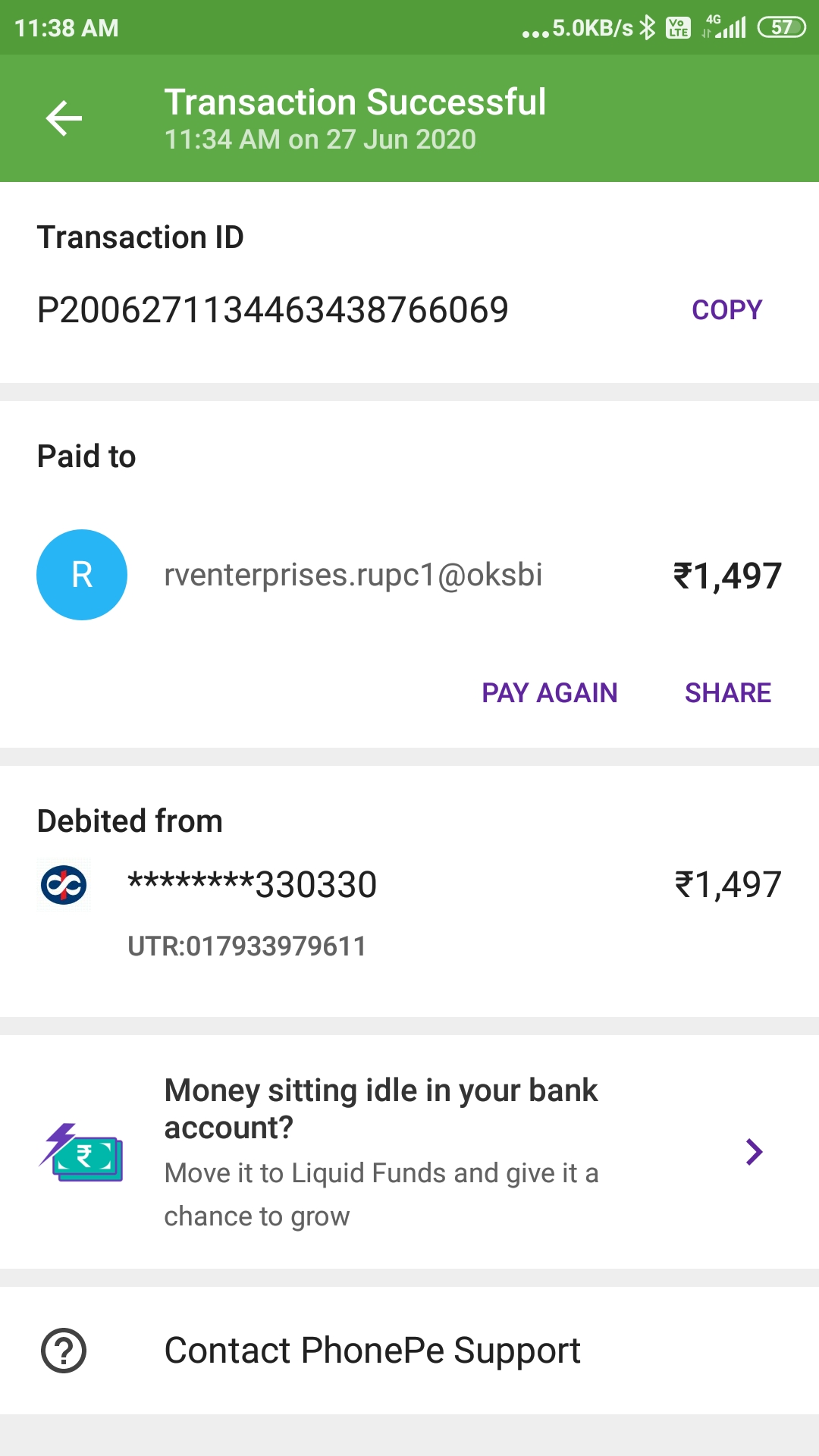Tap the Bluetooth status bar icon
The image size is (819, 1456).
pyautogui.click(x=647, y=28)
